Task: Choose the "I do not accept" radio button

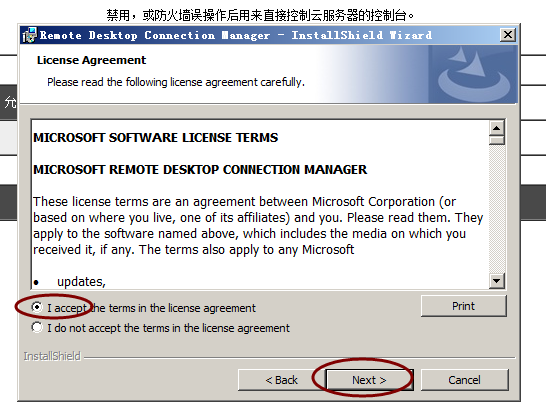Action: (37, 327)
